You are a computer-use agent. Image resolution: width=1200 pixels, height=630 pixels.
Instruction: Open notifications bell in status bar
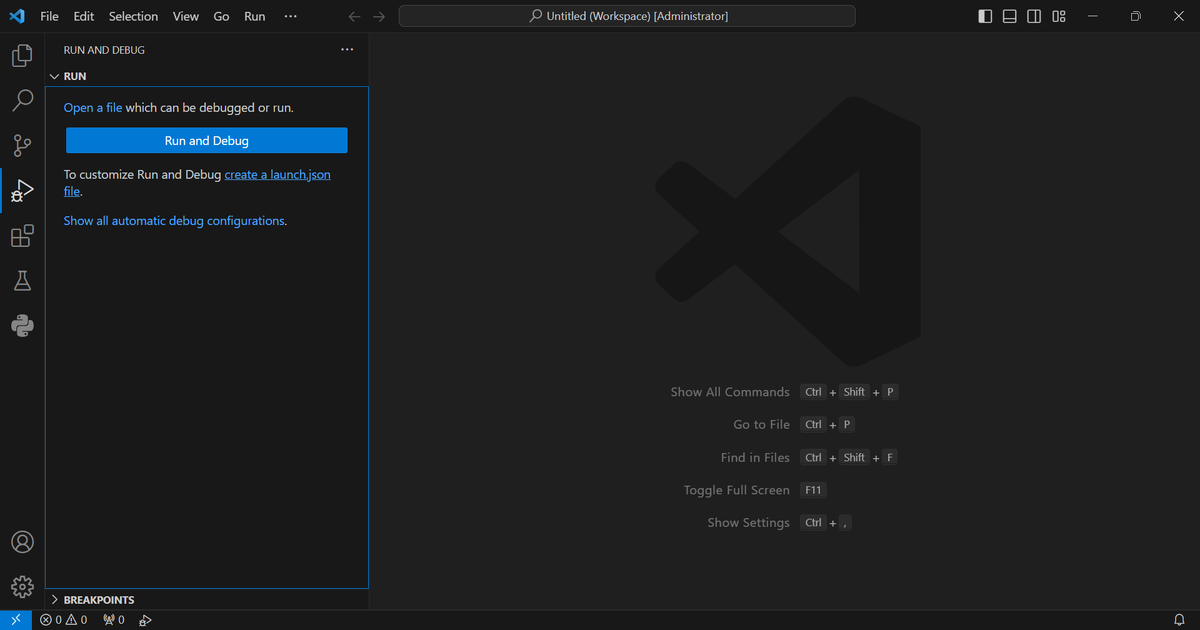click(x=1179, y=620)
